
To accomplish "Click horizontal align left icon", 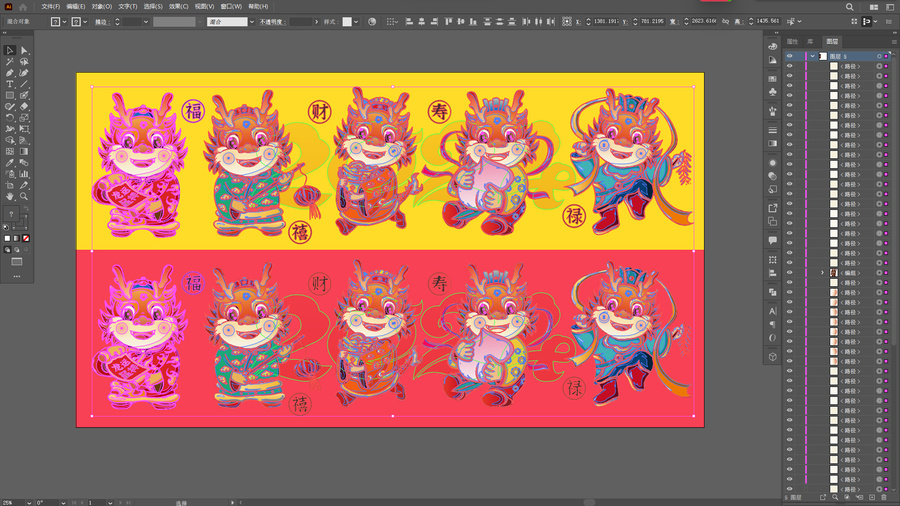I will point(409,22).
